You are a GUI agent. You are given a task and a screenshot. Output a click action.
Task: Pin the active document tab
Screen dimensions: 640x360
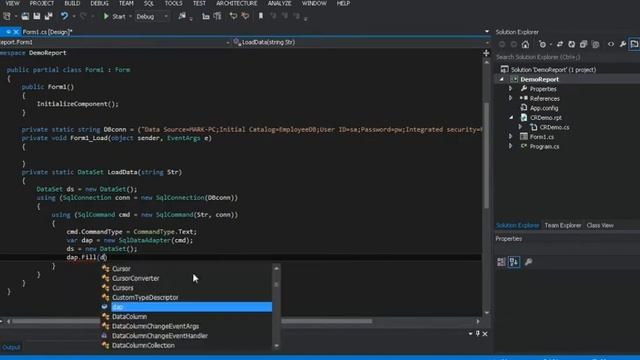[8, 32]
